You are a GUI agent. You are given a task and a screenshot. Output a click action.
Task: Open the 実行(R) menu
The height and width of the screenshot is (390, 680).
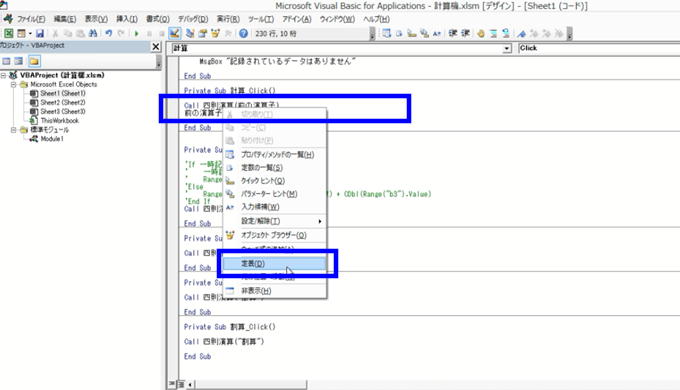[x=228, y=19]
